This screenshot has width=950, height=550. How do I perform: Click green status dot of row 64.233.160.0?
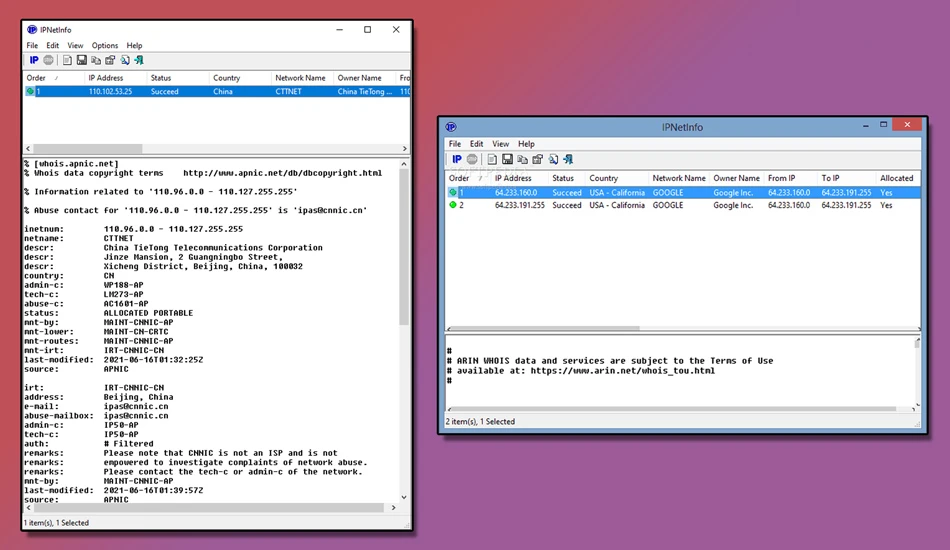(x=453, y=192)
